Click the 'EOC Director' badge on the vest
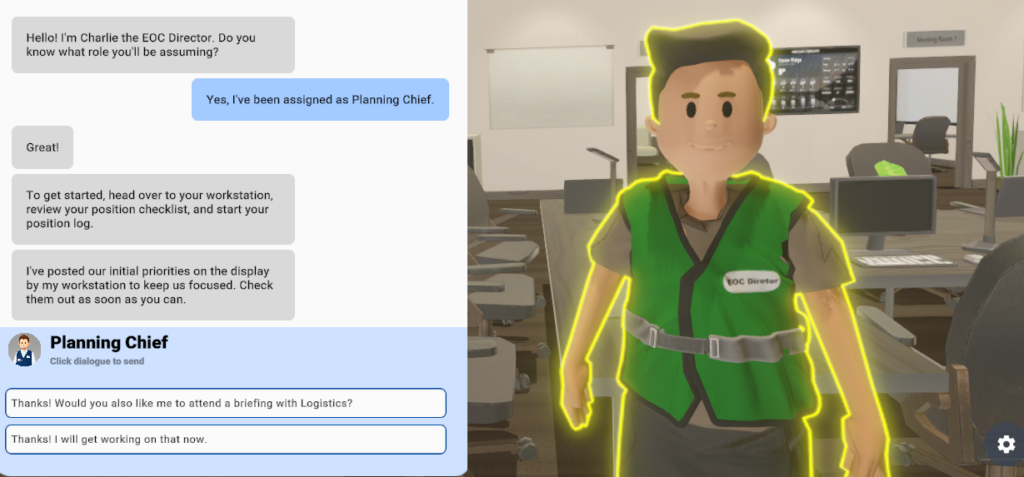The image size is (1024, 477). click(752, 280)
